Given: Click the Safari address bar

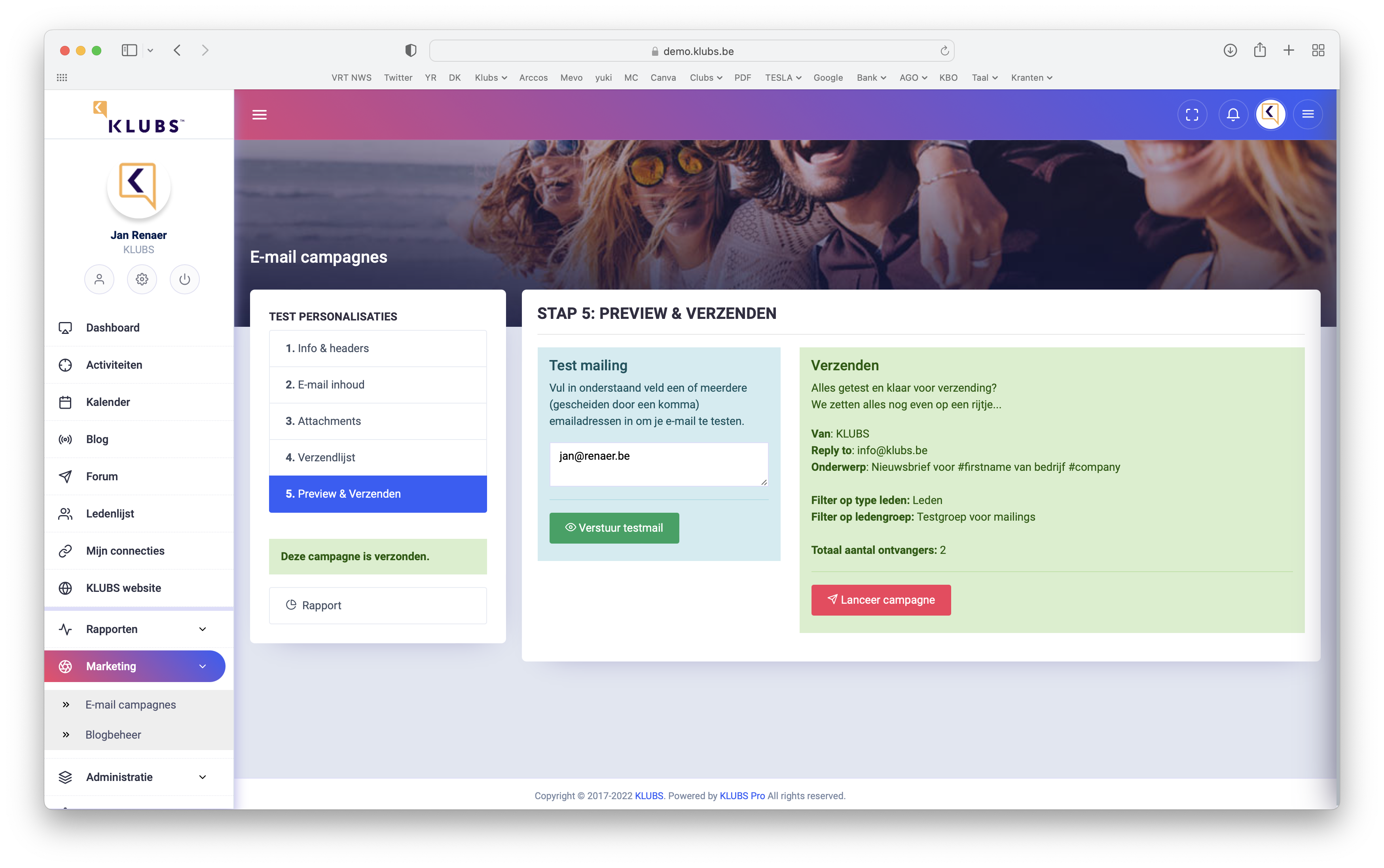Looking at the screenshot, I should click(x=692, y=51).
